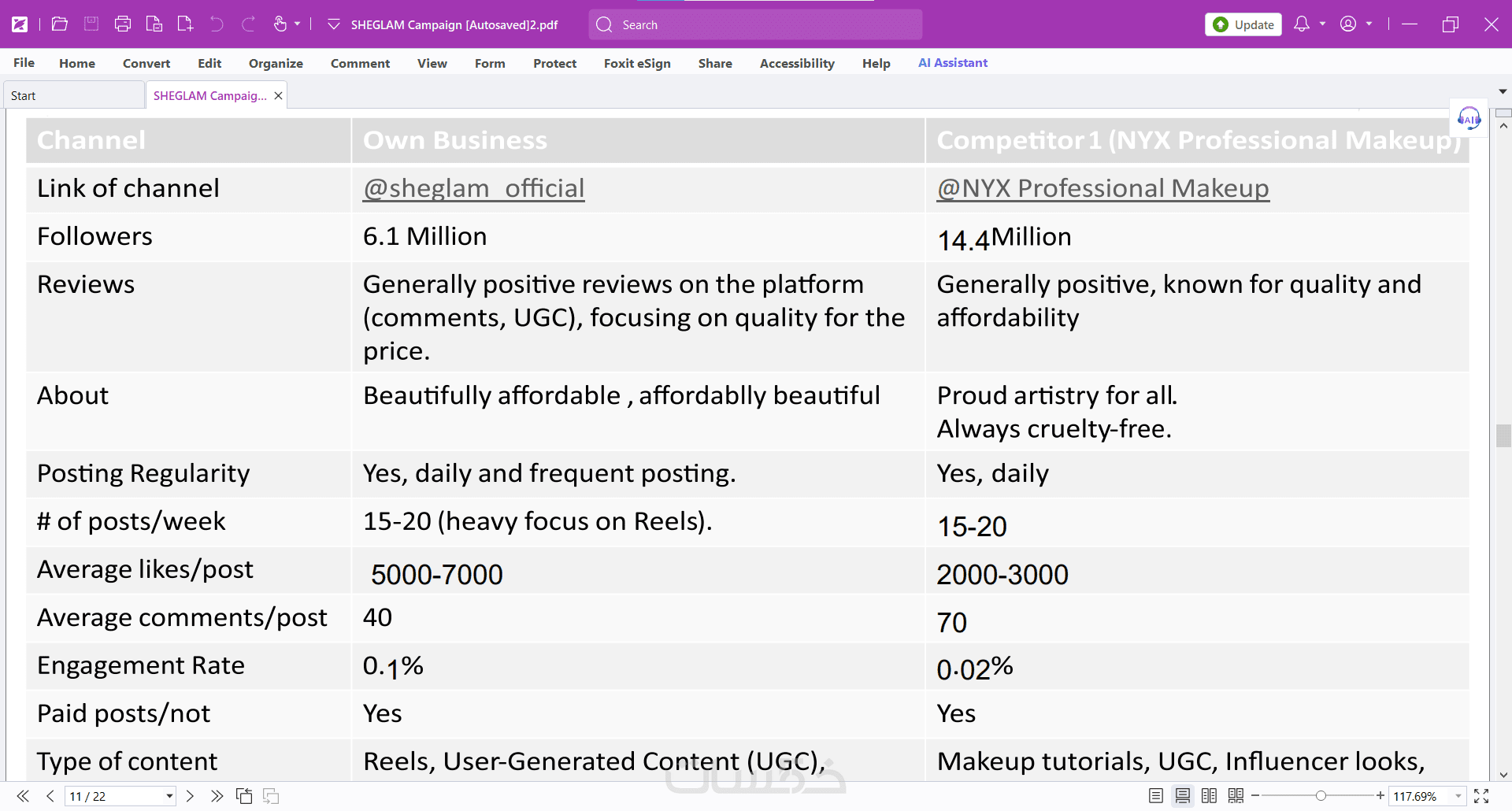
Task: Click the zoom slider handle
Action: (1321, 796)
